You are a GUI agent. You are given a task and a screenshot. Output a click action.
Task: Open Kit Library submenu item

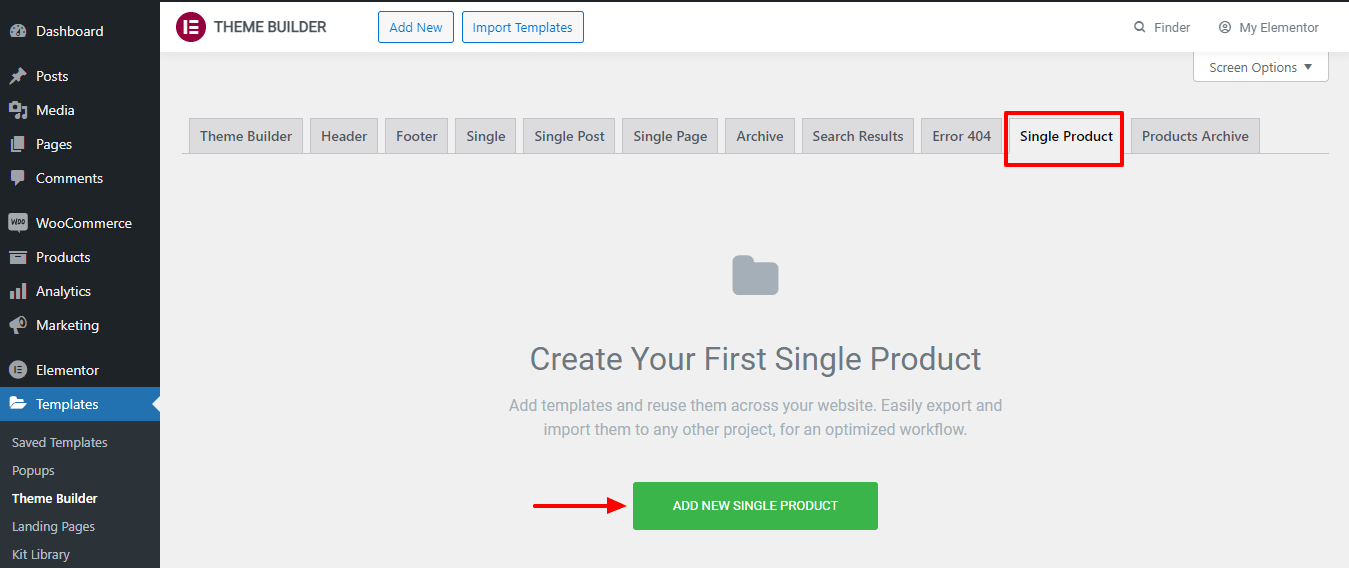(41, 554)
